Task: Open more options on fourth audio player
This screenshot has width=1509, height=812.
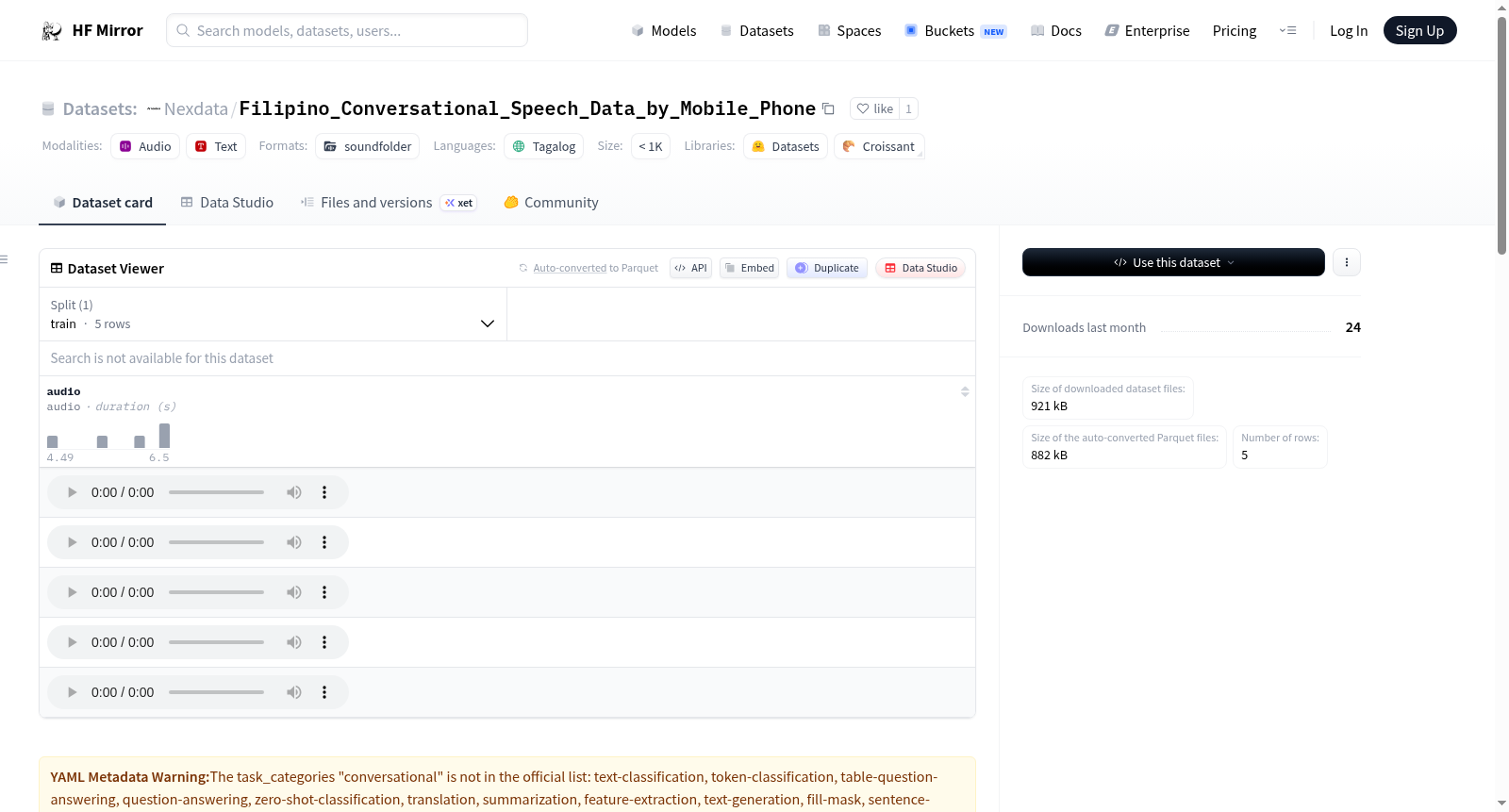Action: (x=324, y=642)
